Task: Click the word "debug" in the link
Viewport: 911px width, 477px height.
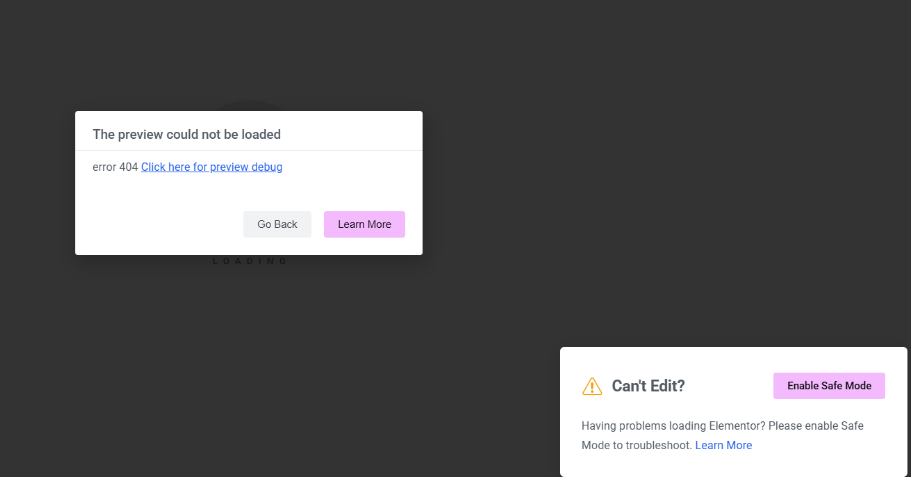Action: pos(265,167)
